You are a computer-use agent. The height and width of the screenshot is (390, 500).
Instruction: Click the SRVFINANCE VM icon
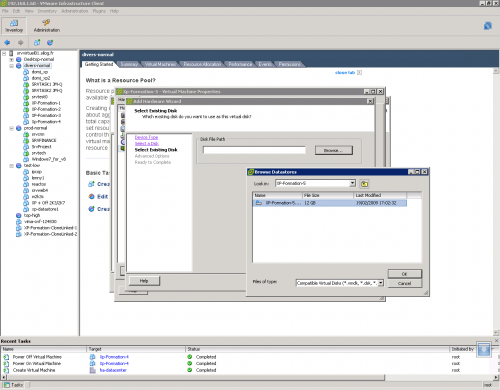pos(26,140)
